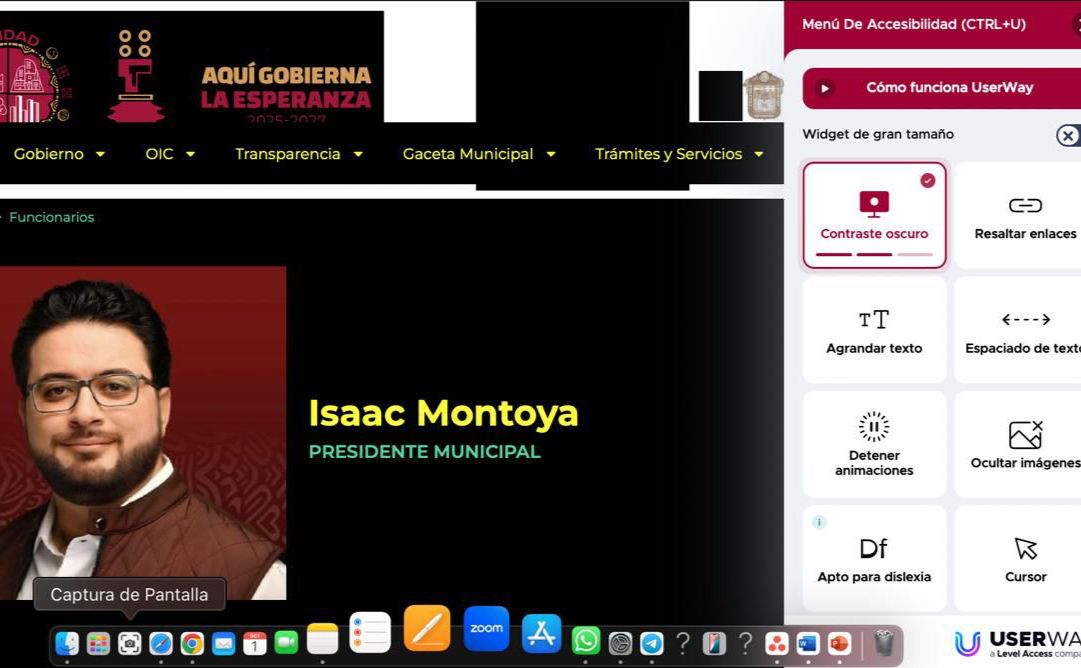The width and height of the screenshot is (1081, 668).
Task: Open the Trámites y Servicios menu
Action: 678,154
